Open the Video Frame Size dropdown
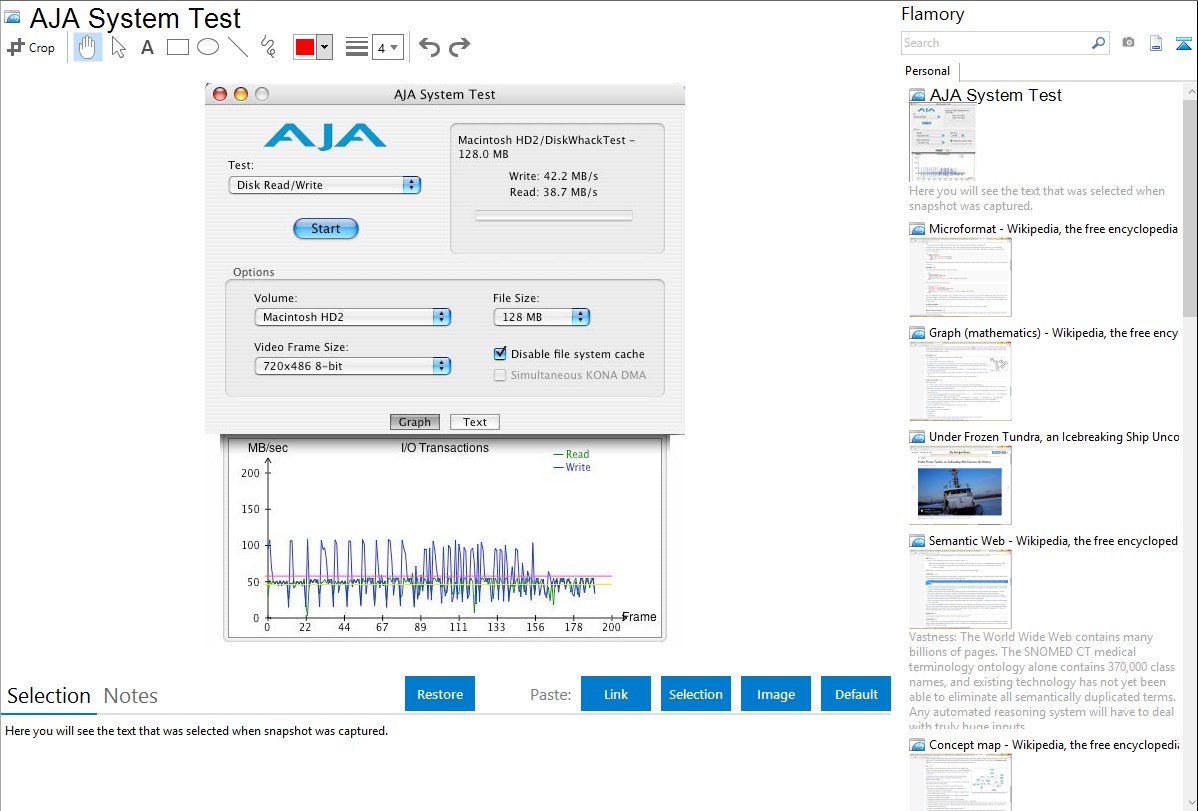Viewport: 1198px width, 811px height. (x=352, y=366)
